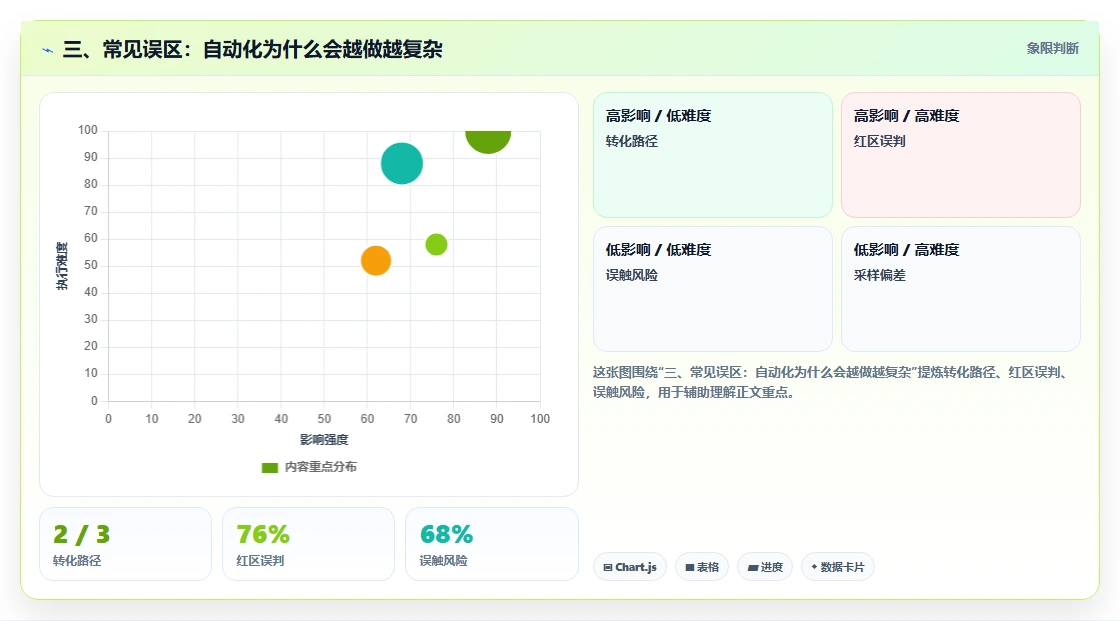Click the 误触风险 text in the quadrant card

pos(631,275)
